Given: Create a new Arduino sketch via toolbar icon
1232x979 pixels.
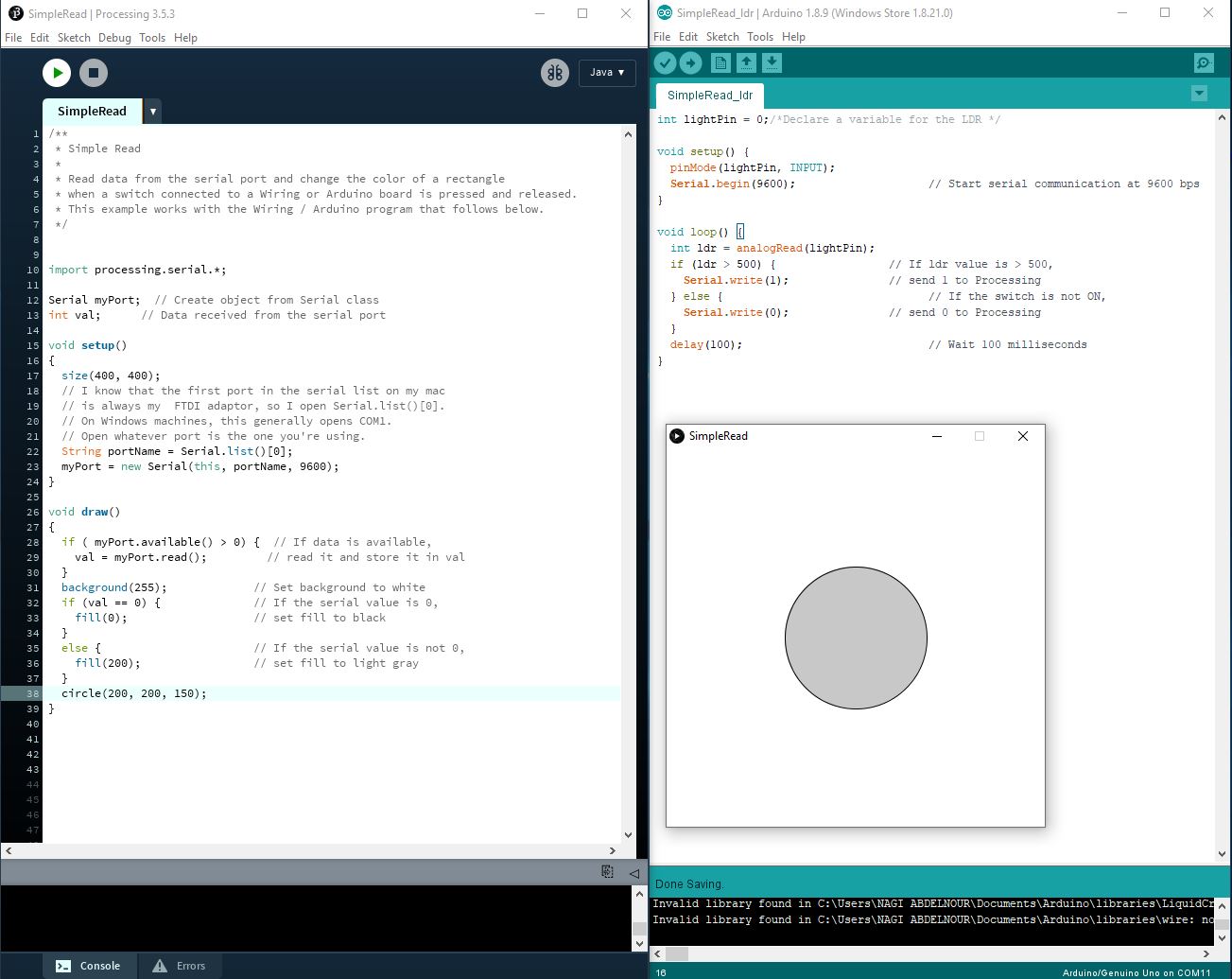Looking at the screenshot, I should [720, 62].
